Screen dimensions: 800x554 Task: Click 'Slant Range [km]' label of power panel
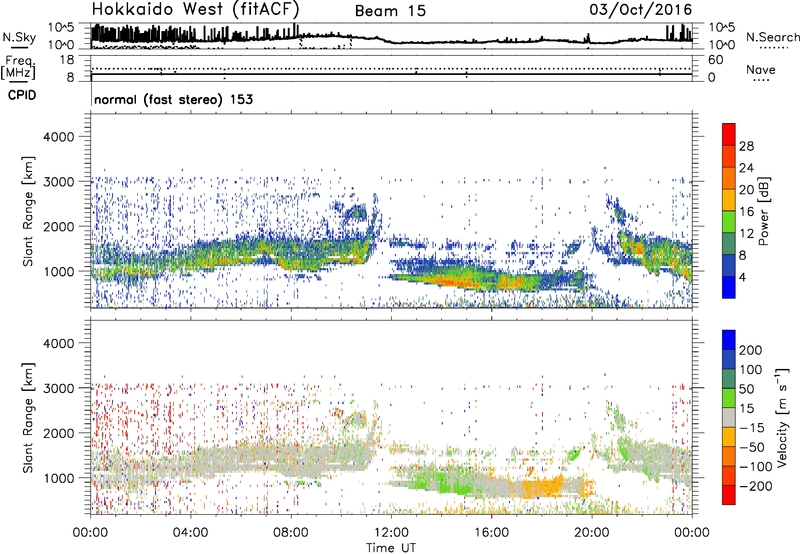coord(28,211)
